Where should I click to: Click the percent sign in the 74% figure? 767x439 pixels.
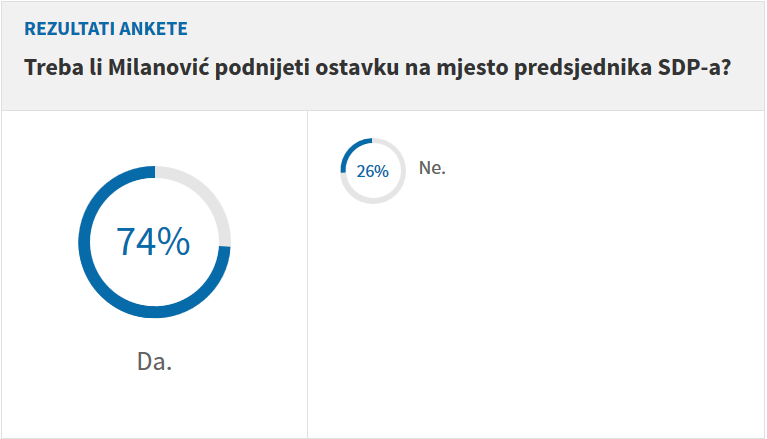pyautogui.click(x=175, y=242)
